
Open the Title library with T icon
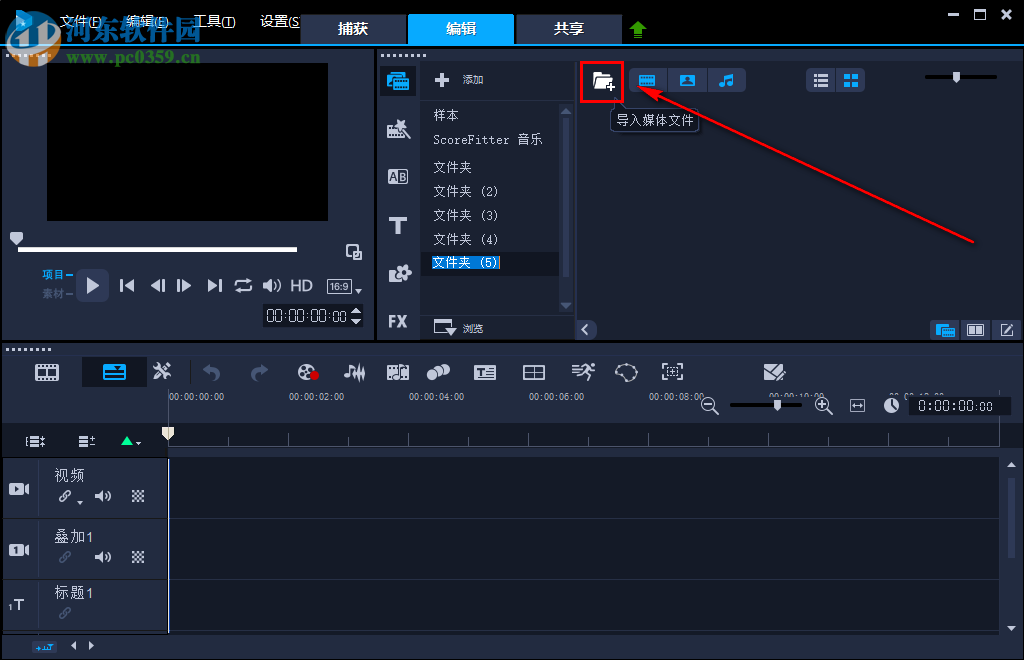398,225
